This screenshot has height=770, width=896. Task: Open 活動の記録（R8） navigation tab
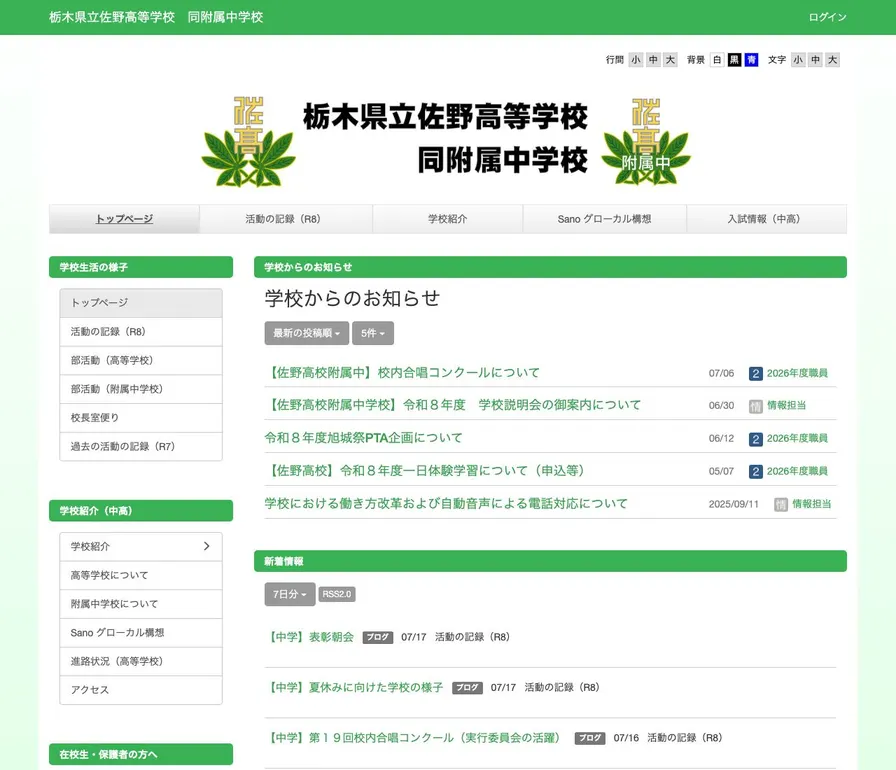click(286, 219)
